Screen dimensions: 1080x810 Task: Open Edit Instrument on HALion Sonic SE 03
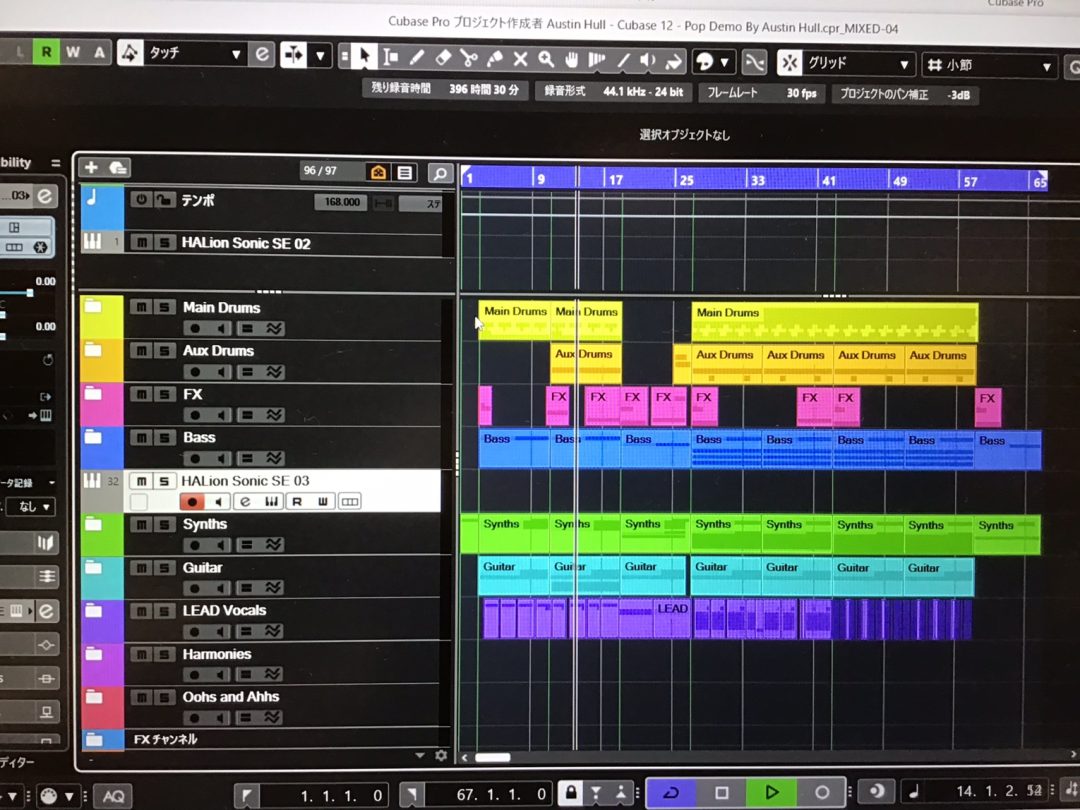coord(245,501)
